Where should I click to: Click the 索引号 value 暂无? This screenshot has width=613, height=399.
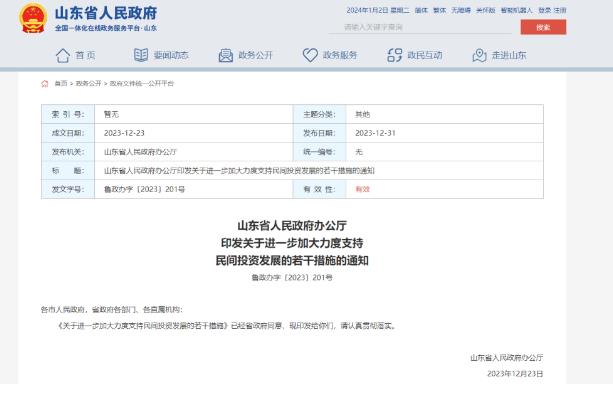[111, 114]
